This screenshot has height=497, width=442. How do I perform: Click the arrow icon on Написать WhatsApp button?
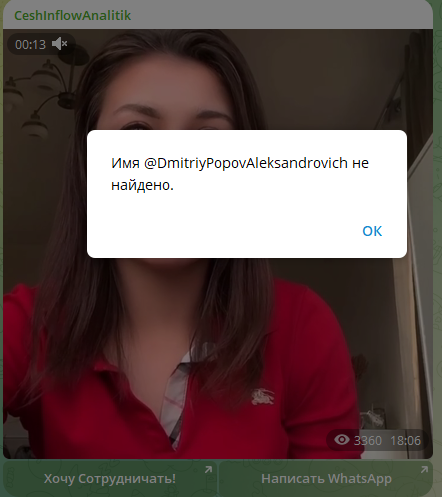click(x=424, y=470)
